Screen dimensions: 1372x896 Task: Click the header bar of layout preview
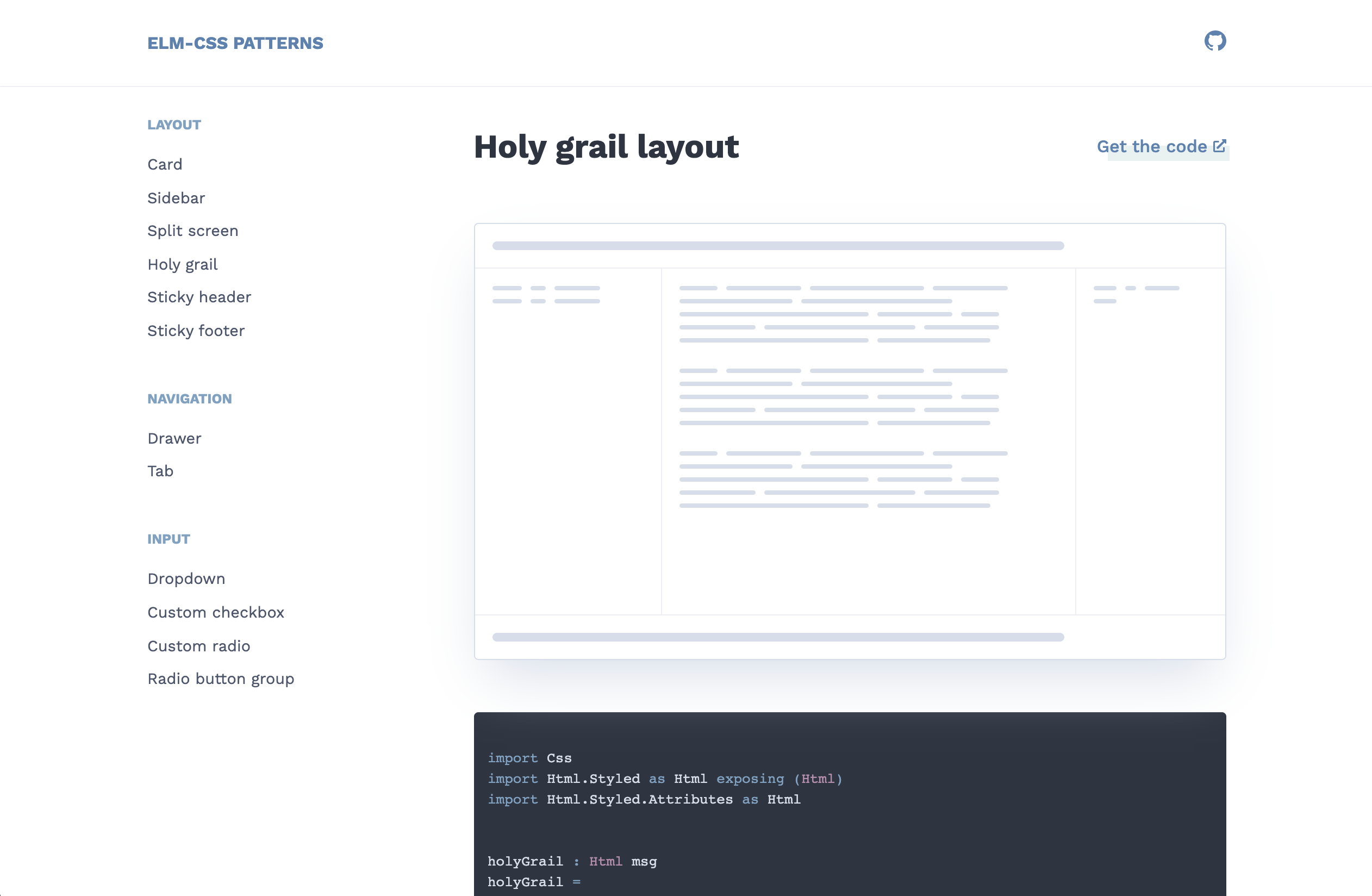(850, 246)
